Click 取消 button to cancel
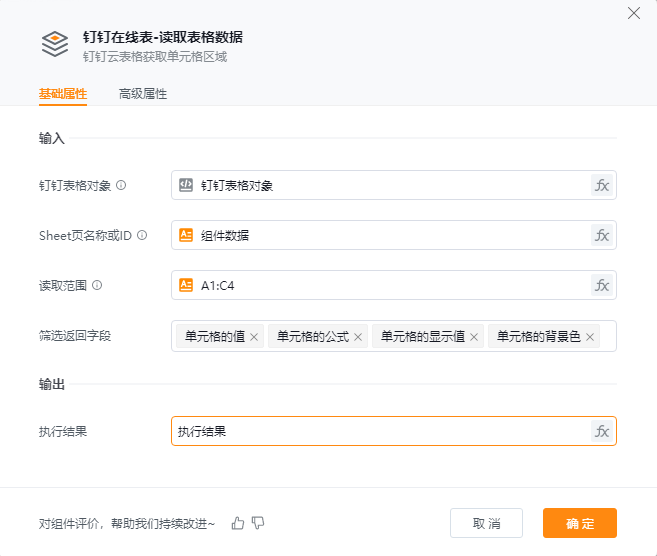 (x=486, y=523)
